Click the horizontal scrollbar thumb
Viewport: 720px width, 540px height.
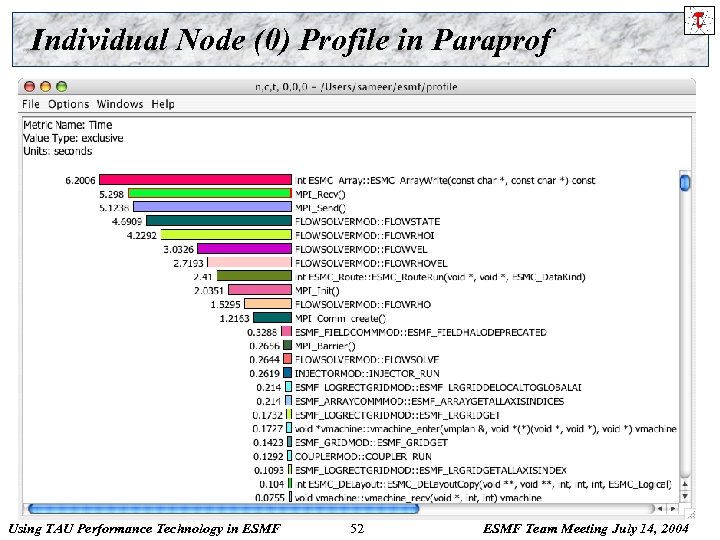pyautogui.click(x=223, y=508)
